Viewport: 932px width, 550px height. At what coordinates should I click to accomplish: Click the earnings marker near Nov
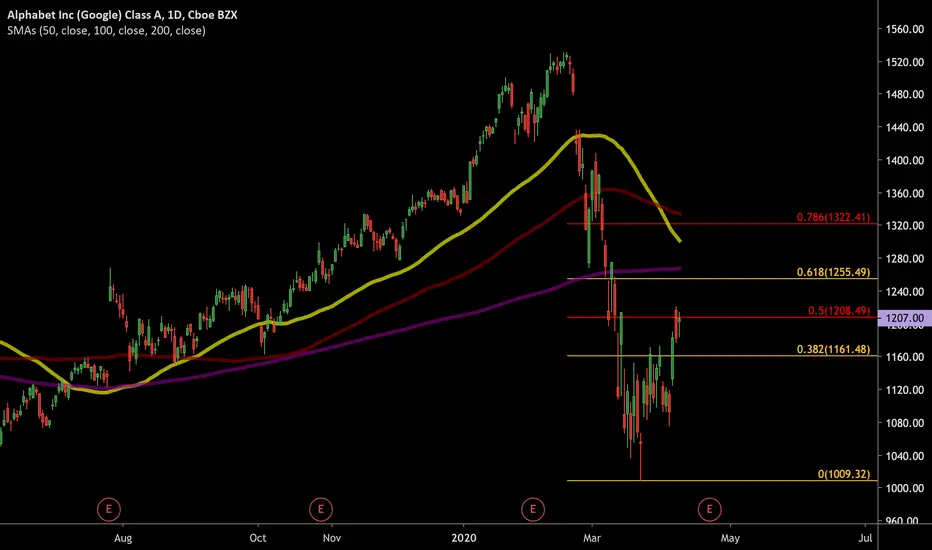point(321,509)
